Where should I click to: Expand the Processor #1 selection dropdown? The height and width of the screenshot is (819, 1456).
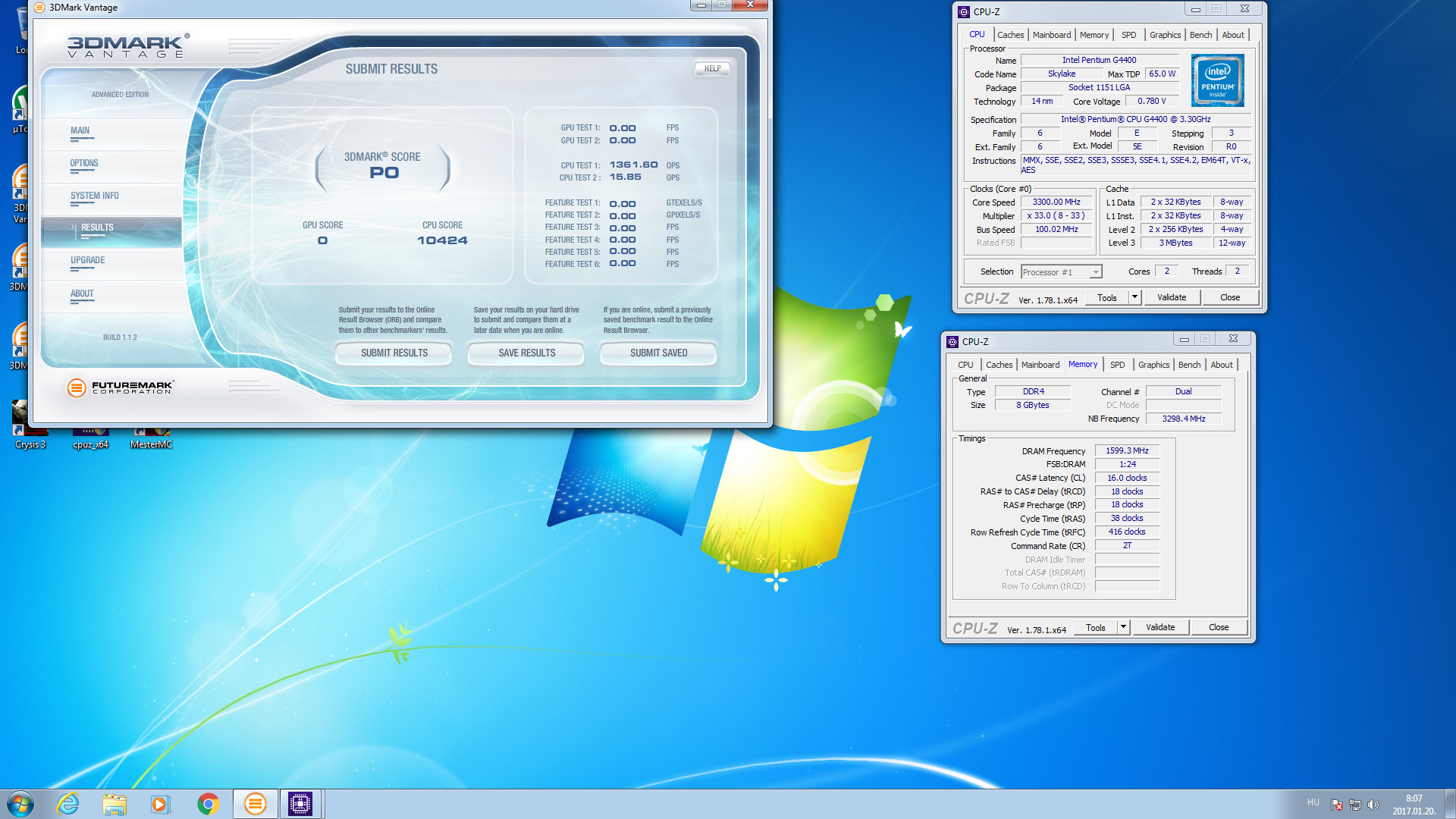pyautogui.click(x=1096, y=272)
